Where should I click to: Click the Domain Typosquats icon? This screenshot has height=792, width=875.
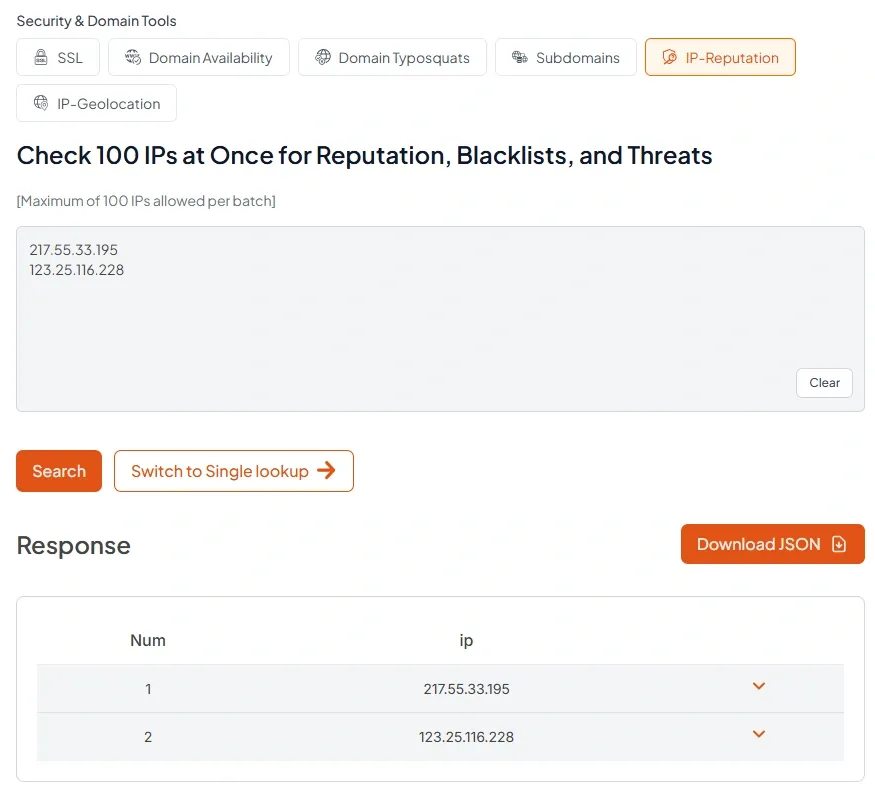323,57
